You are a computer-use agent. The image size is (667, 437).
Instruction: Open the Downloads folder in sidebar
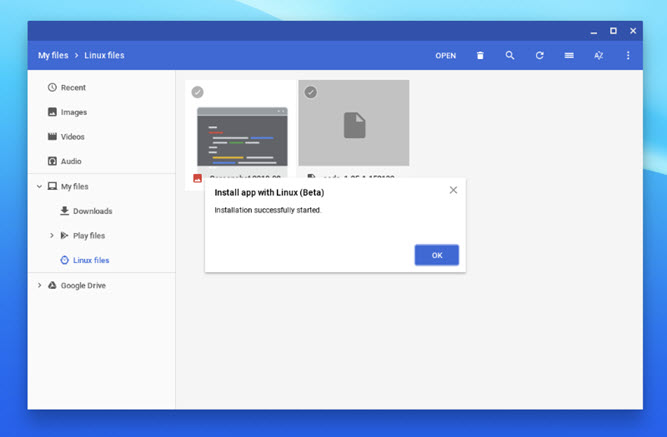92,211
